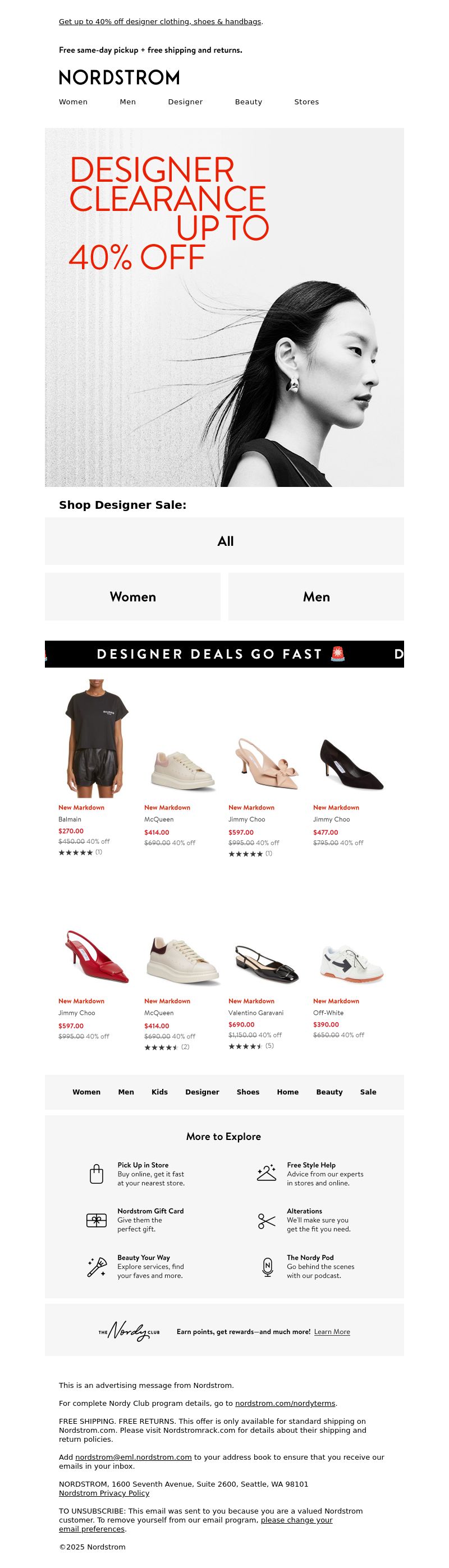
Task: Click the Men designer sale button
Action: [316, 596]
